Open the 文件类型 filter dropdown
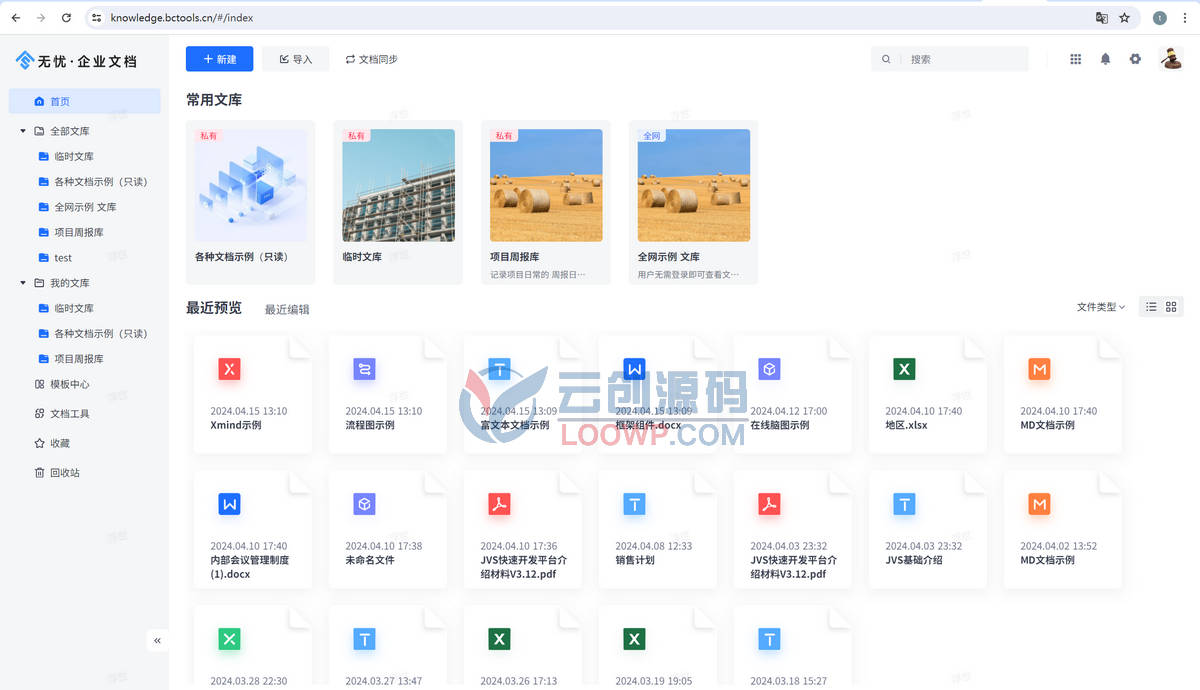This screenshot has width=1200, height=690. pyautogui.click(x=1101, y=307)
